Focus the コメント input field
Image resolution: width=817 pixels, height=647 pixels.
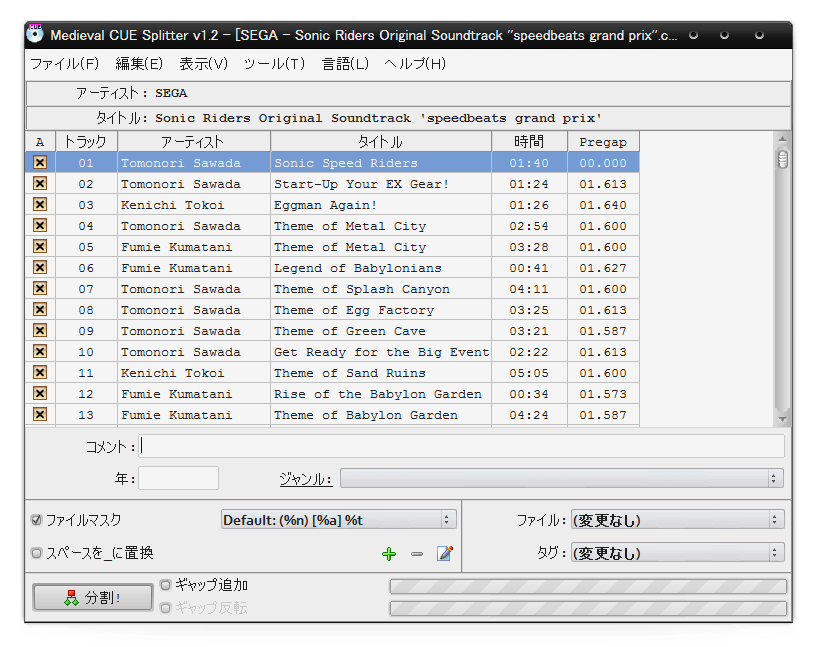[462, 446]
